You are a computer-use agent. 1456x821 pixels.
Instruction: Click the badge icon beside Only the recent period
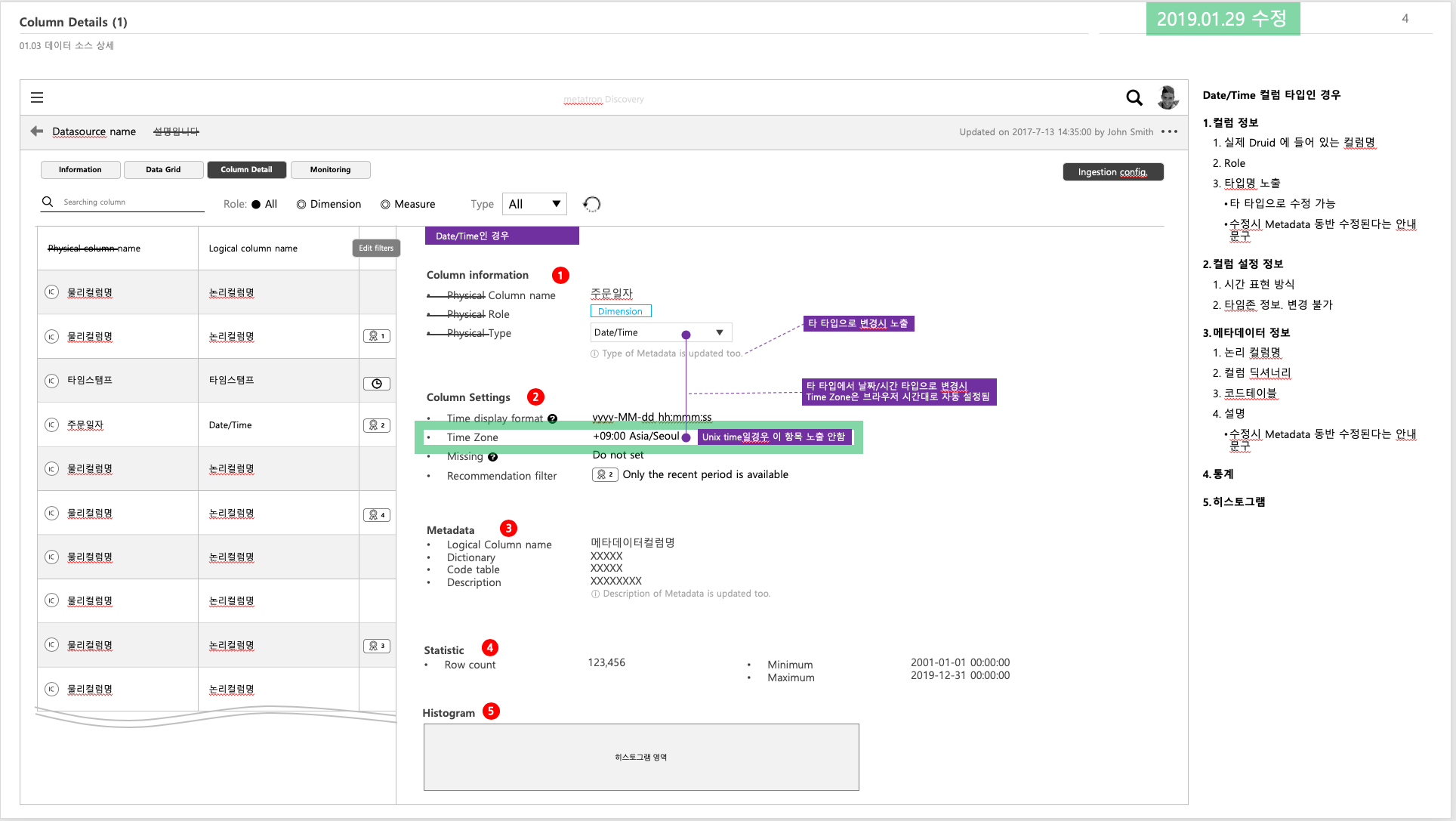(605, 474)
